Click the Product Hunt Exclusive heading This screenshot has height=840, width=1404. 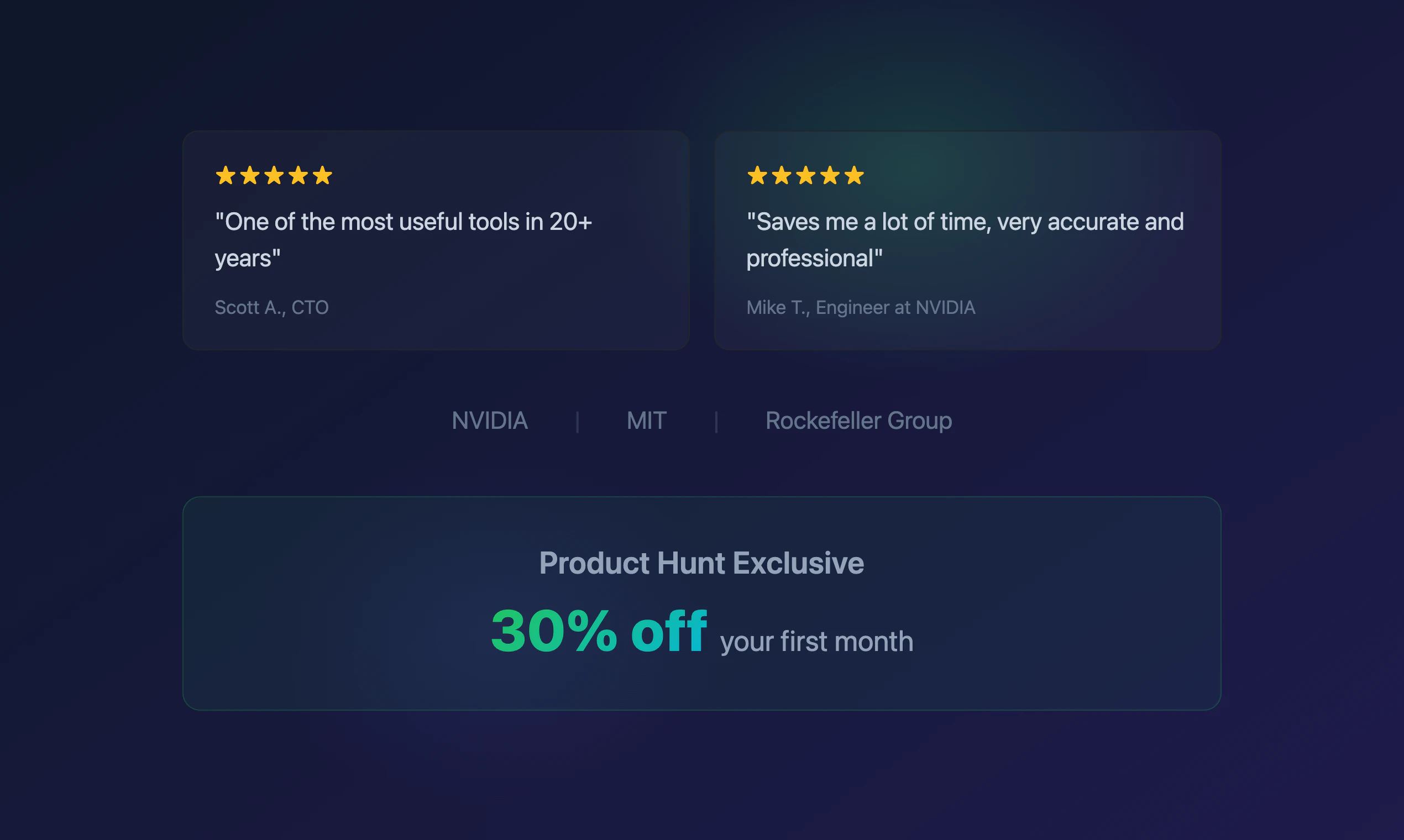tap(701, 563)
